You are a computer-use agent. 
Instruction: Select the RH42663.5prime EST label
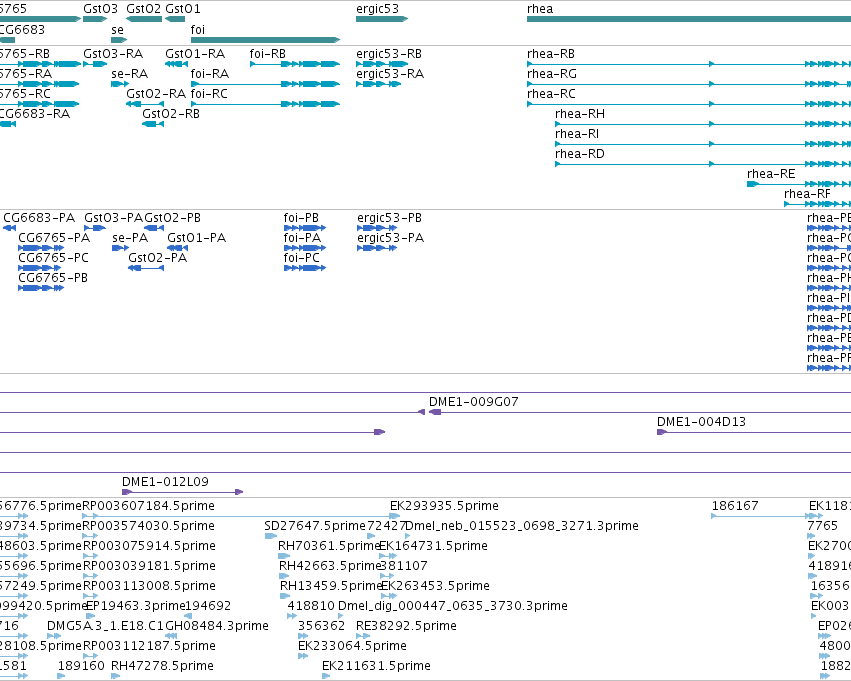(x=330, y=567)
